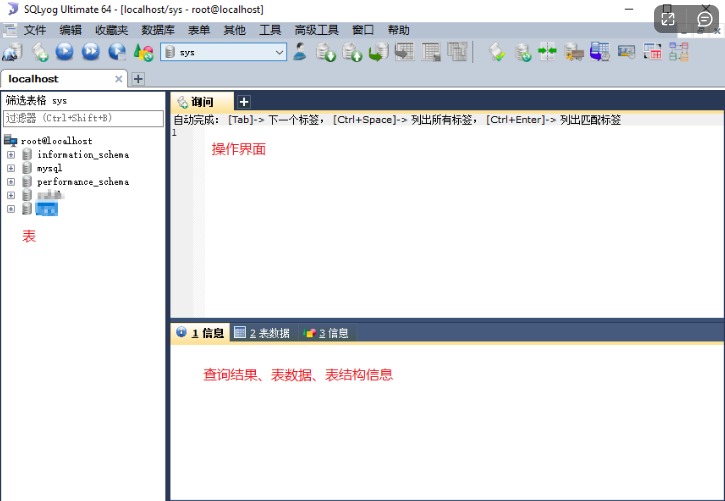Click the root@localhost server node
The height and width of the screenshot is (501, 725).
coord(56,141)
